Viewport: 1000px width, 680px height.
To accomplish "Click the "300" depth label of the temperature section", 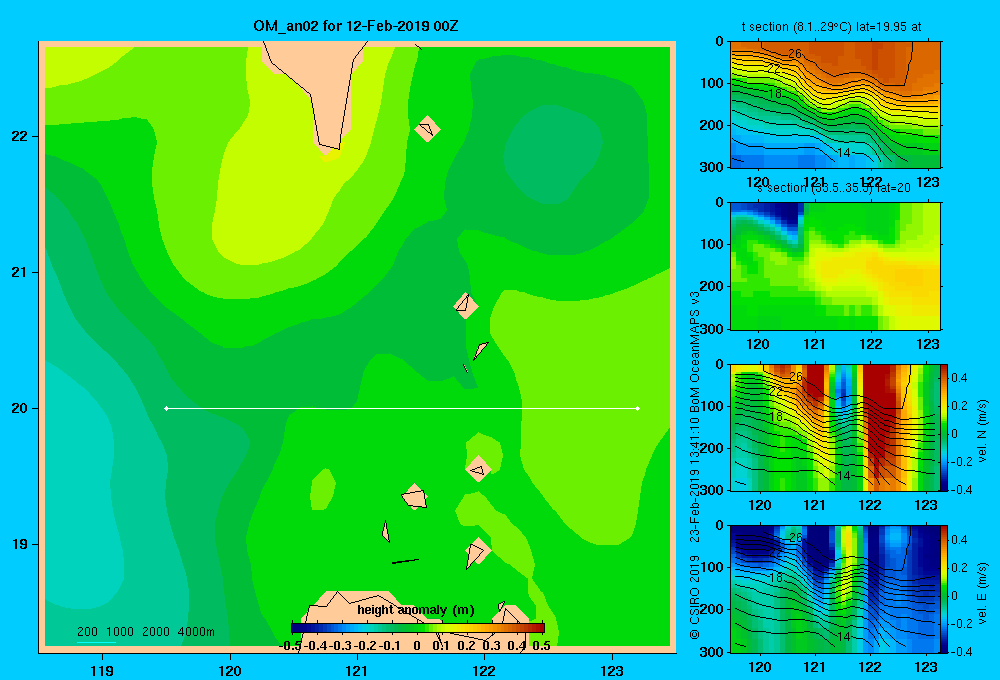I will coord(713,167).
